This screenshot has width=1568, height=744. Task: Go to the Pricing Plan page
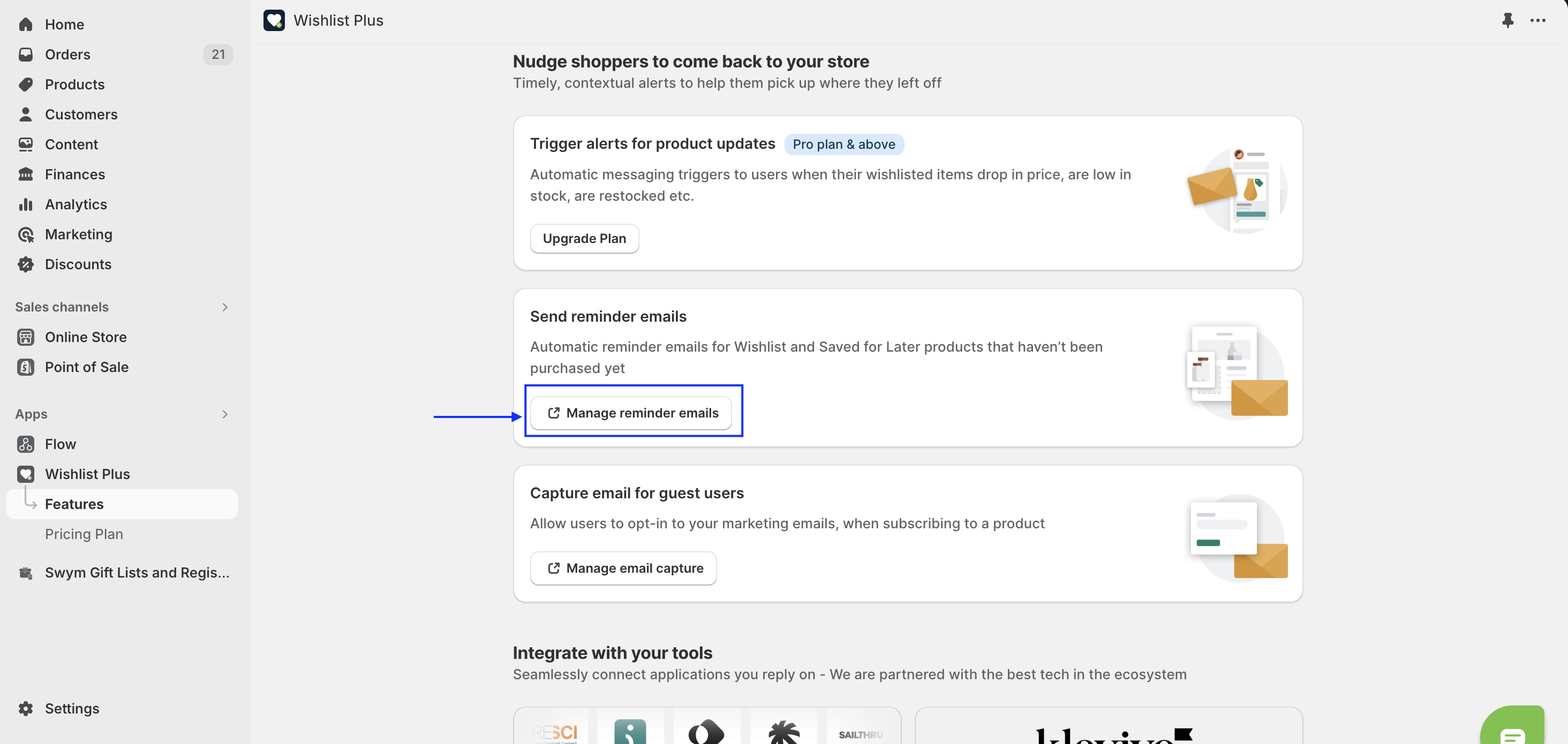[84, 534]
